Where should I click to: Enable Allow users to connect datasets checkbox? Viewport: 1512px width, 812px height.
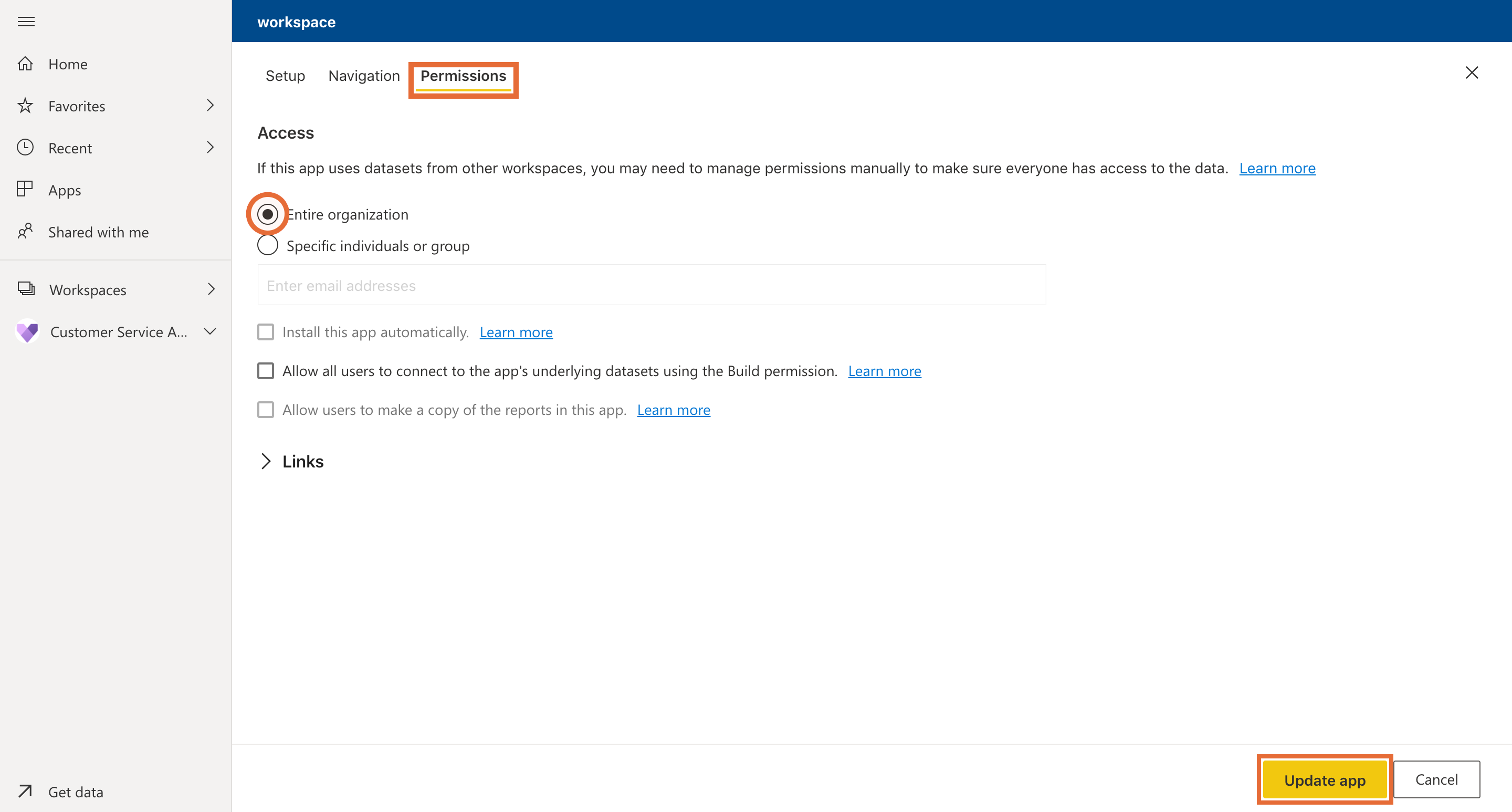266,370
